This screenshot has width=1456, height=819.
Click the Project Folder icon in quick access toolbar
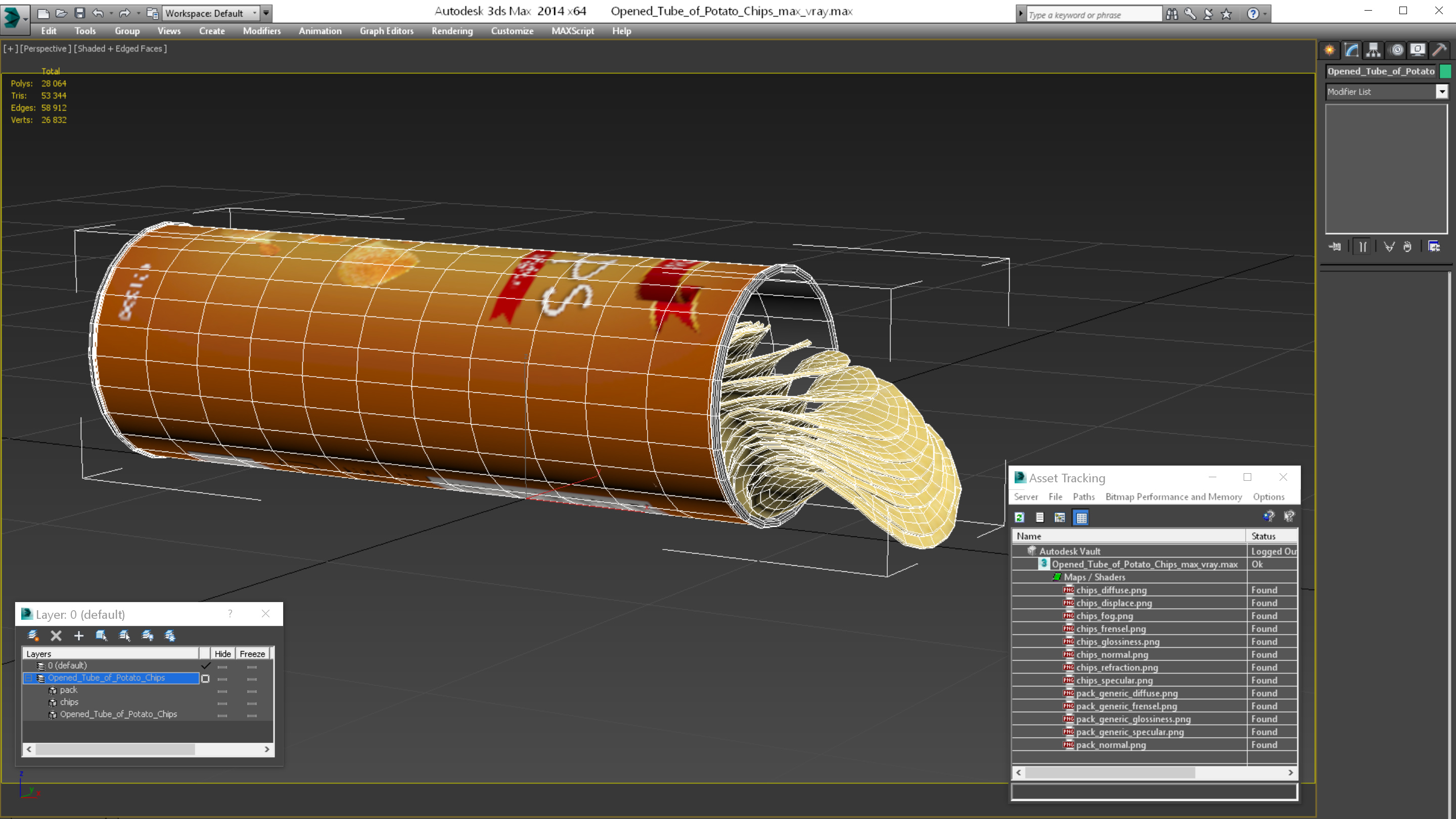click(x=152, y=13)
